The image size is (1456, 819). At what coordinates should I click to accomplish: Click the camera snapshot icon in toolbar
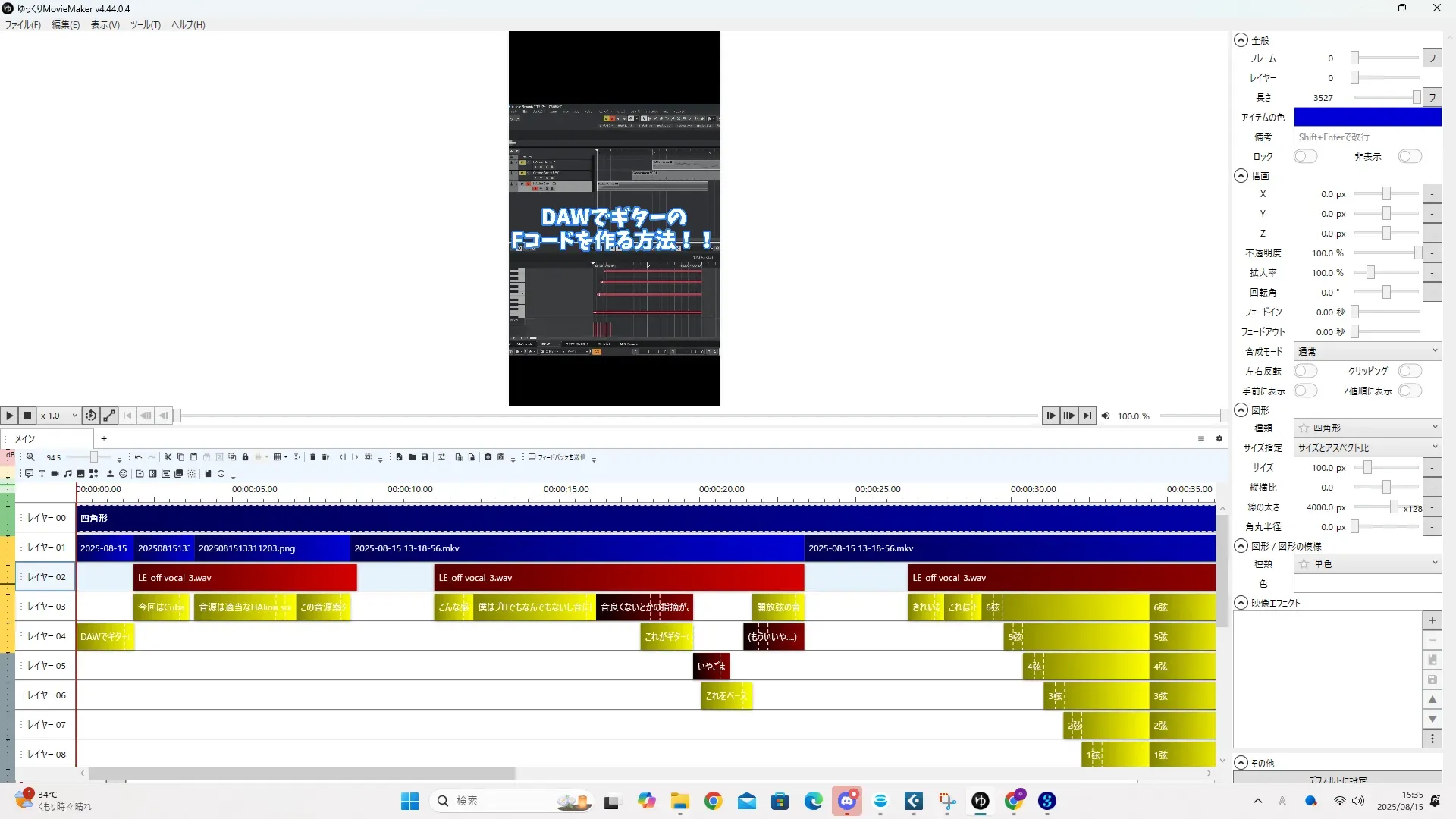point(488,457)
